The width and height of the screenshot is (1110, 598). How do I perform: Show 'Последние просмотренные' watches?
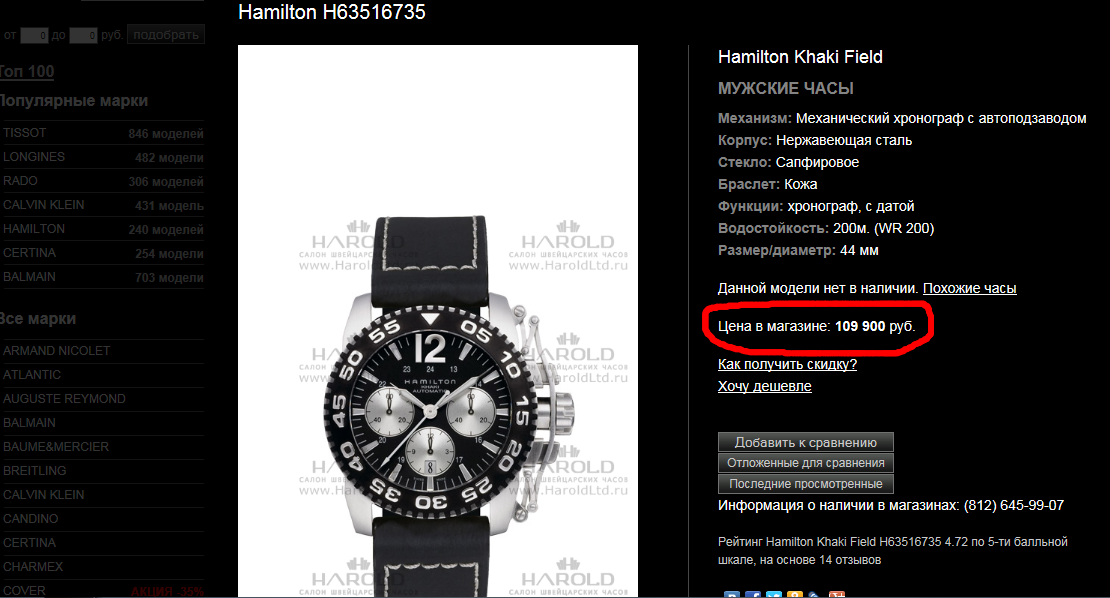pyautogui.click(x=806, y=484)
